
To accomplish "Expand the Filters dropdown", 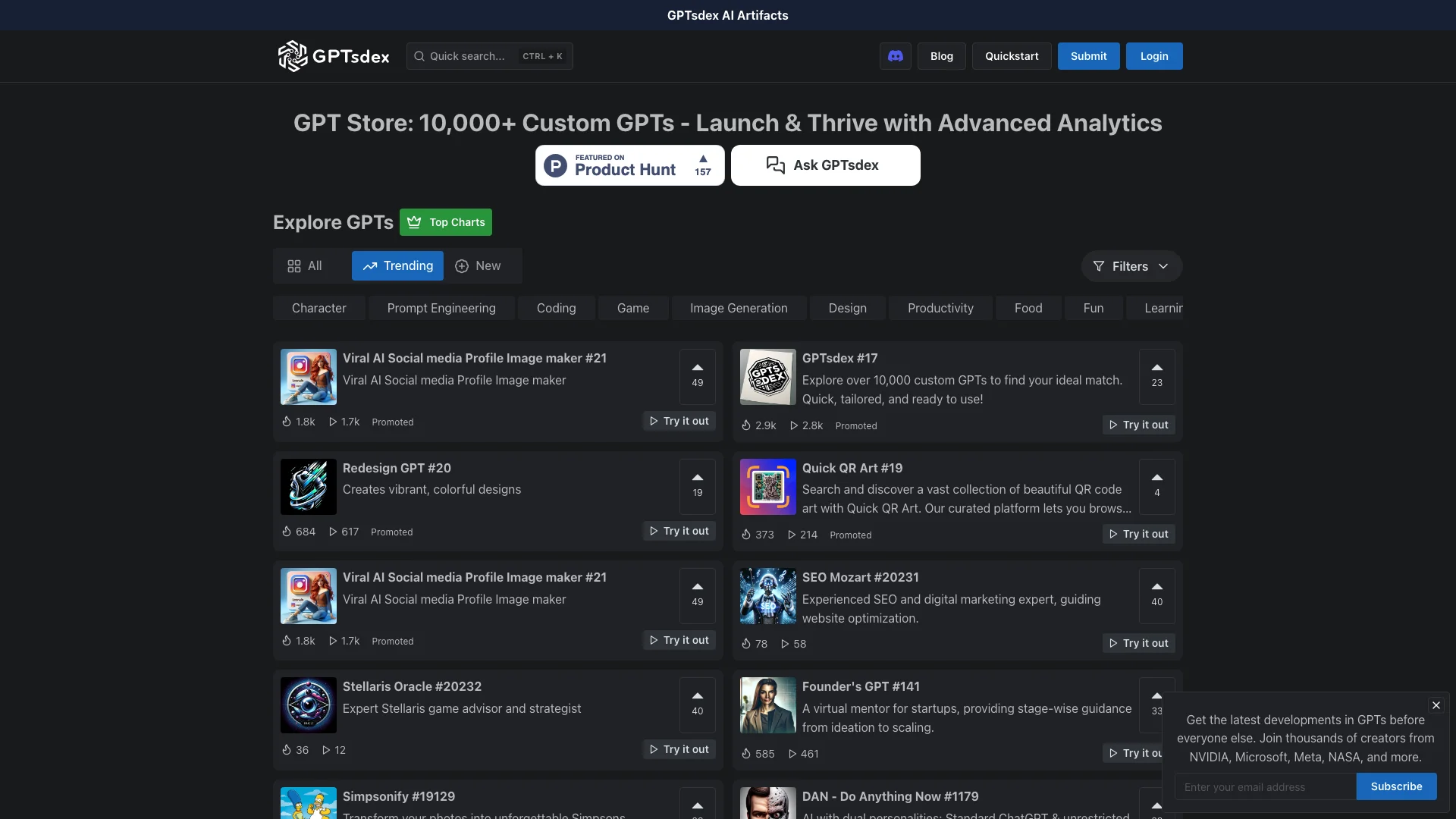I will pos(1131,266).
